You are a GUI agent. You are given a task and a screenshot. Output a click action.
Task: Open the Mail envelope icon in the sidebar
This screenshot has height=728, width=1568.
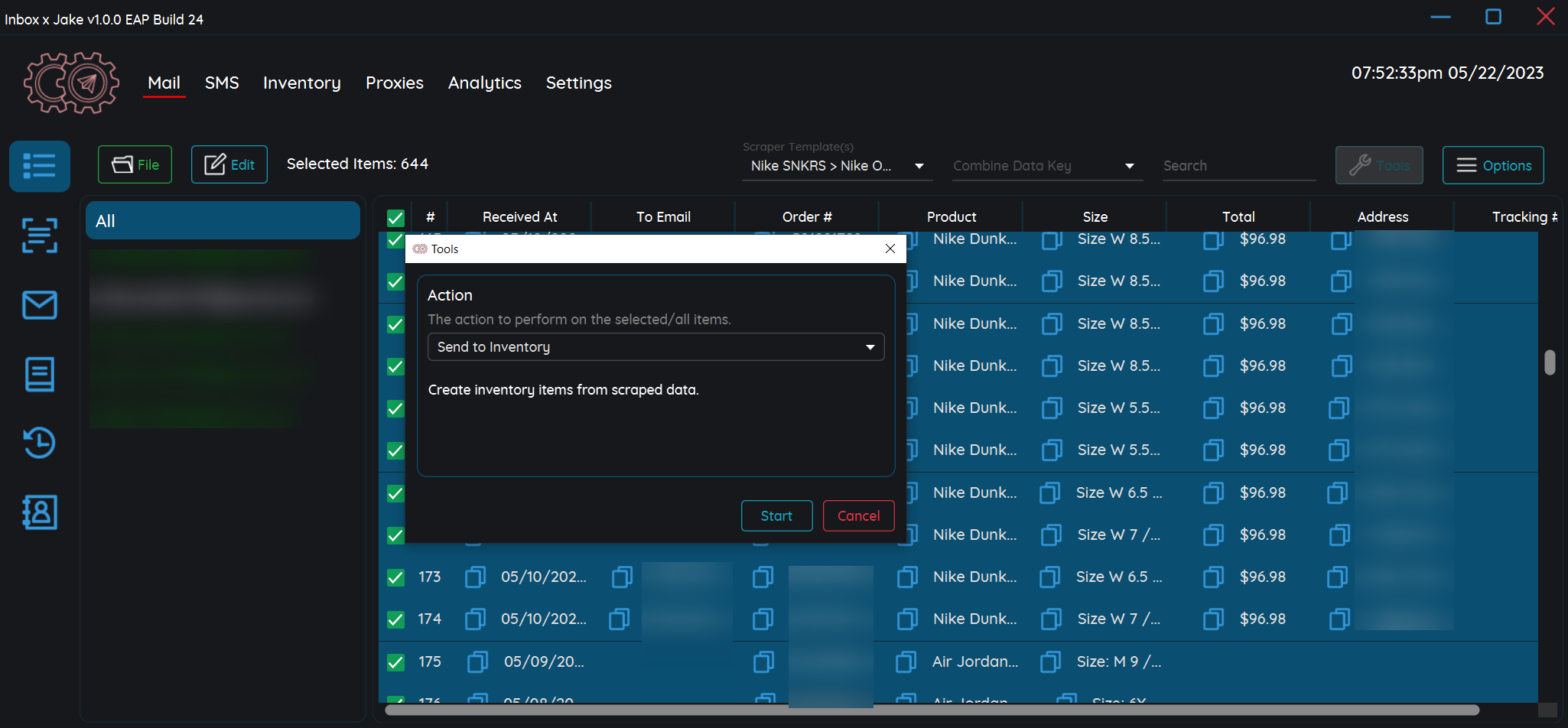pyautogui.click(x=40, y=305)
